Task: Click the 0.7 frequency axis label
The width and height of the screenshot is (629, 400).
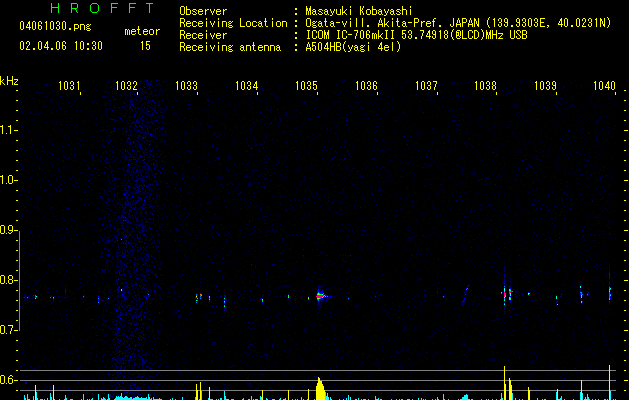Action: (8, 330)
